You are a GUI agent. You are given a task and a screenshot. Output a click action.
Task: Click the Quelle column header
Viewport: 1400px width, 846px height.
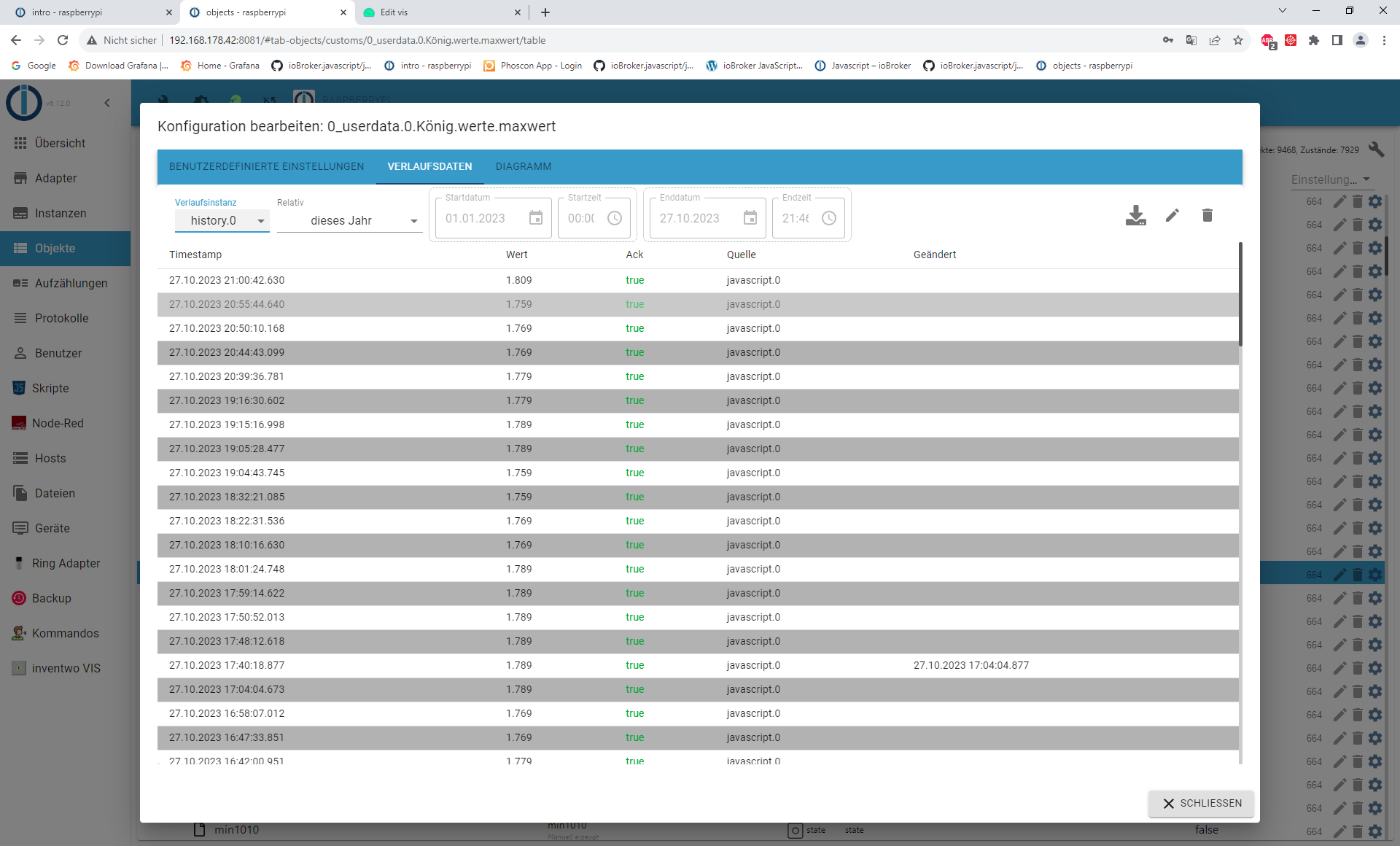point(741,255)
